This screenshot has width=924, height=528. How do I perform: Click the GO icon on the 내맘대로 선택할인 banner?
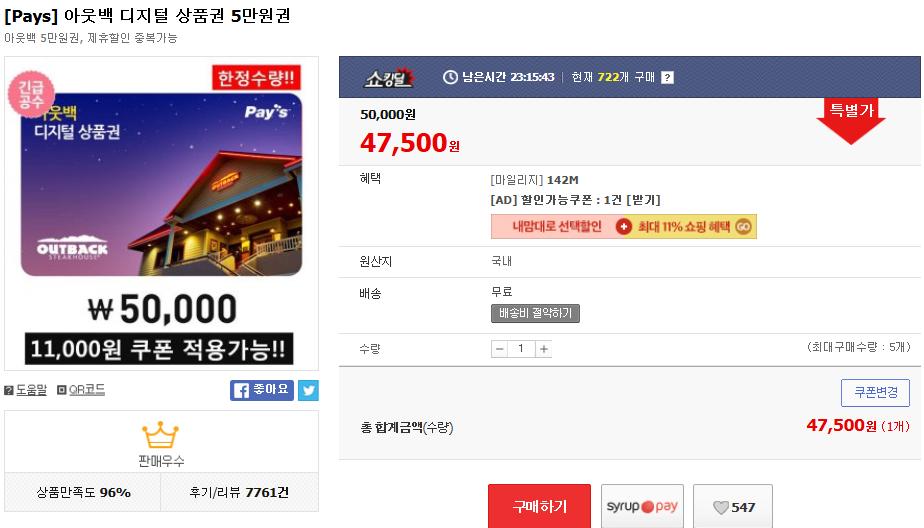[744, 226]
